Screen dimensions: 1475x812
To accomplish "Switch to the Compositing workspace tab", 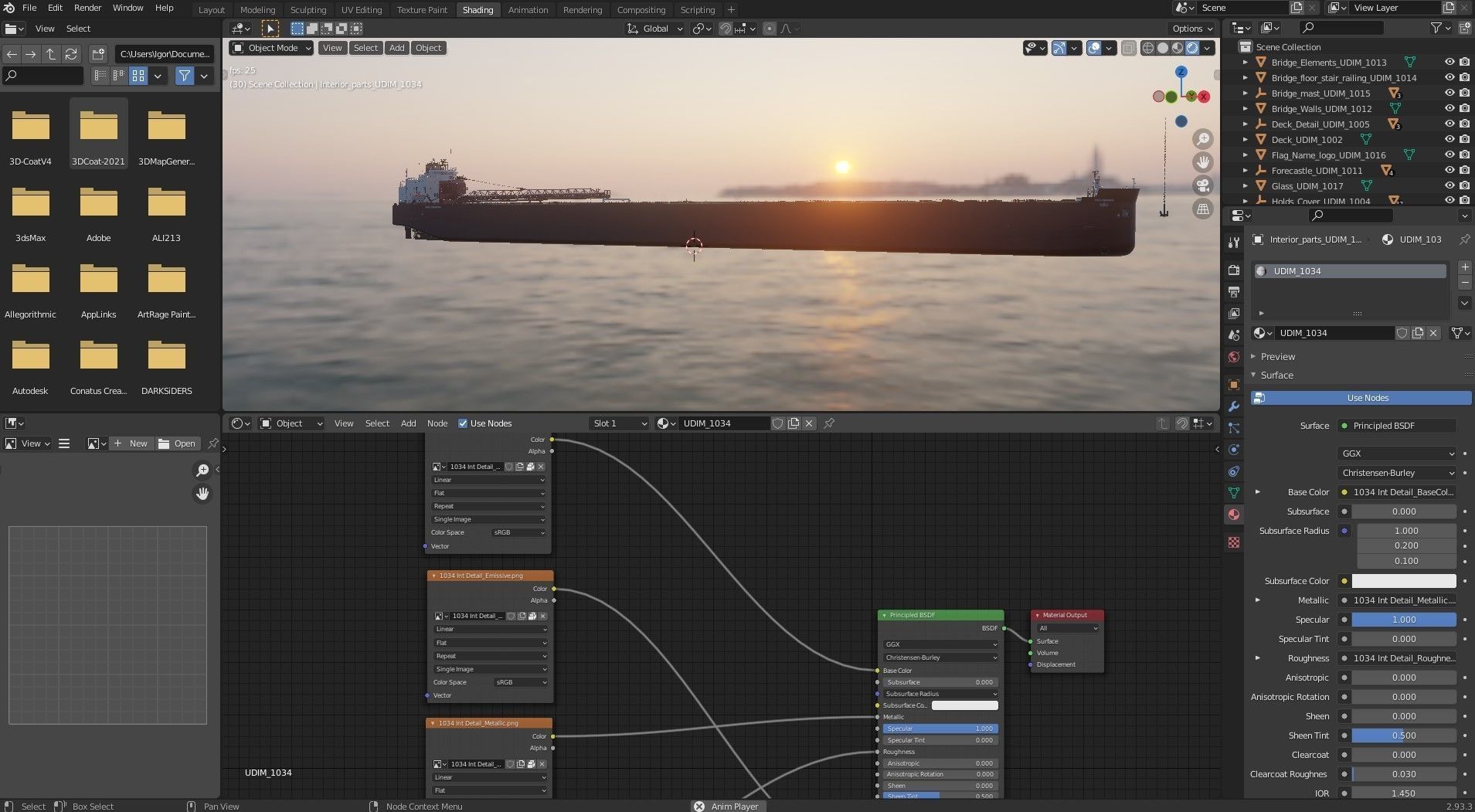I will 641,10.
